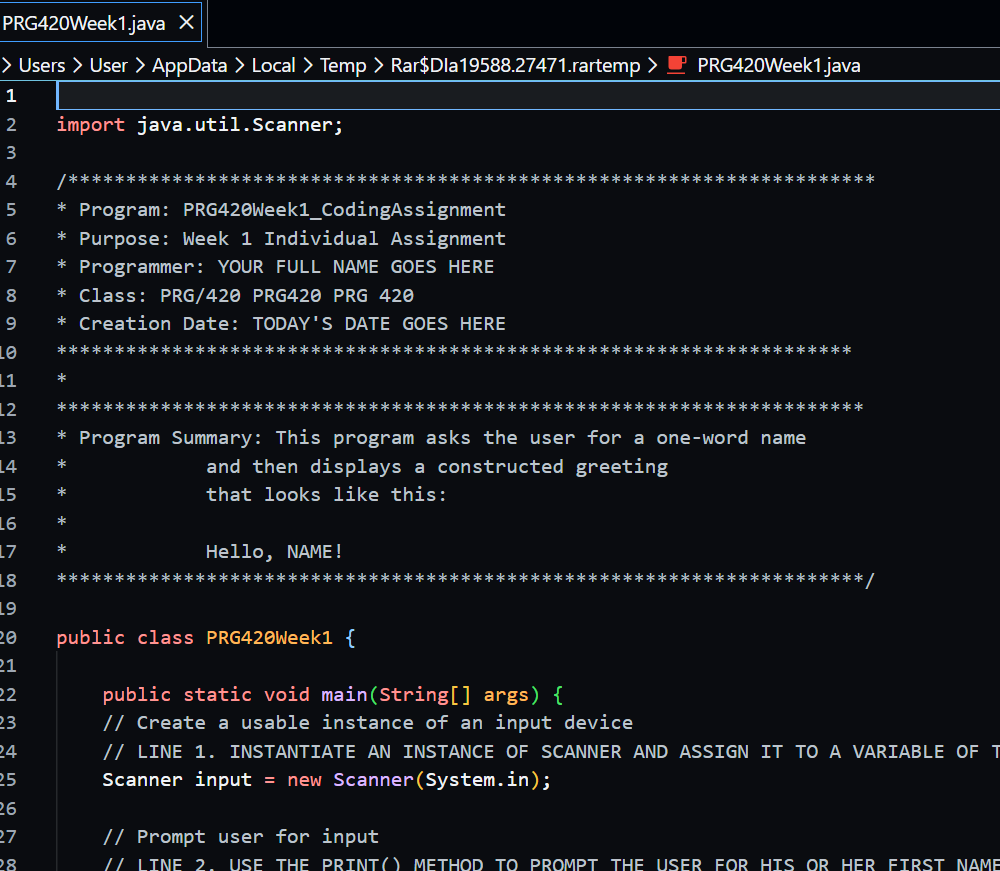The width and height of the screenshot is (1000, 871).
Task: Click the Local breadcrumb item
Action: pos(273,65)
